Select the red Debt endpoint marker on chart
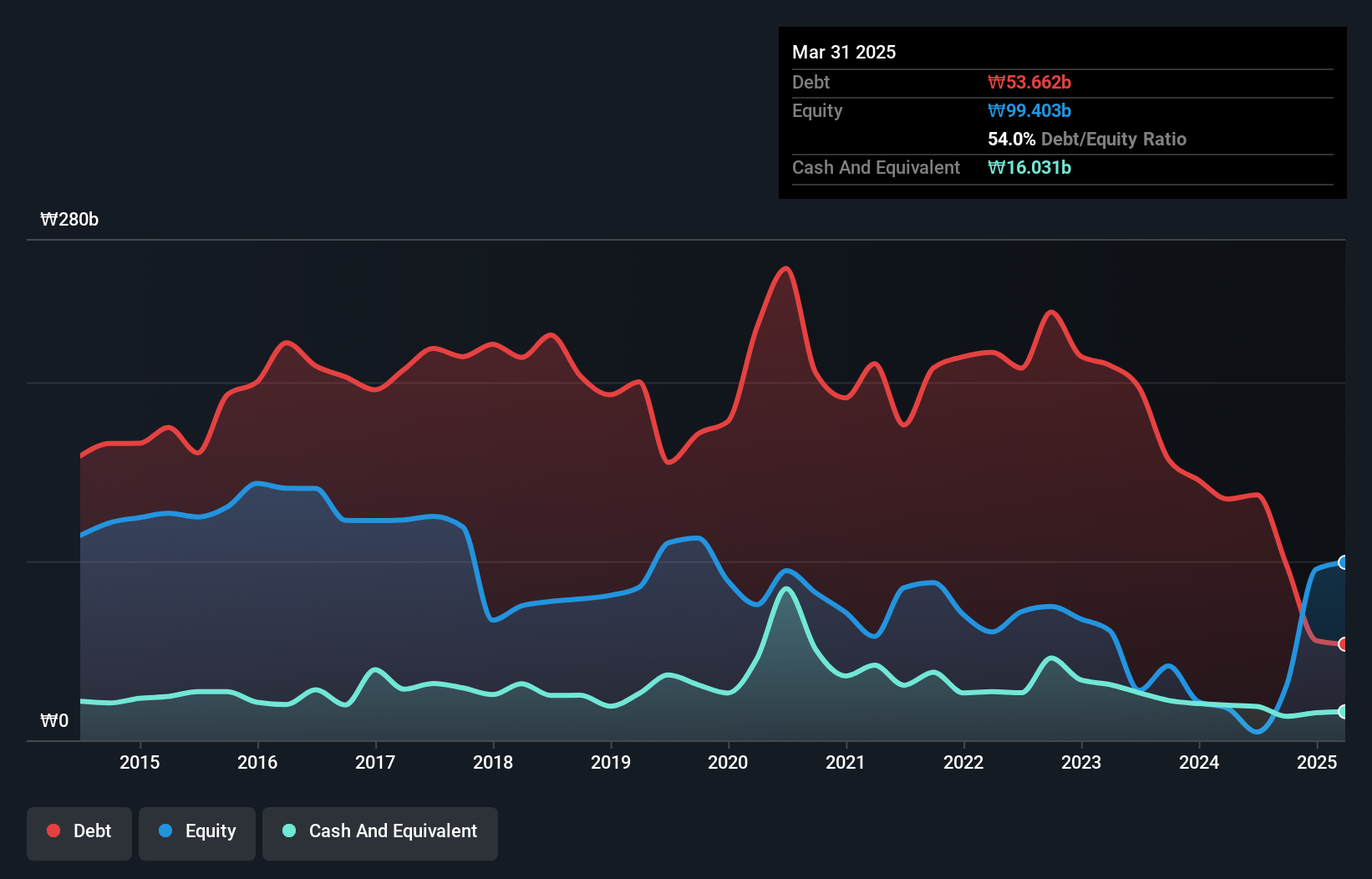This screenshot has width=1372, height=879. point(1343,644)
